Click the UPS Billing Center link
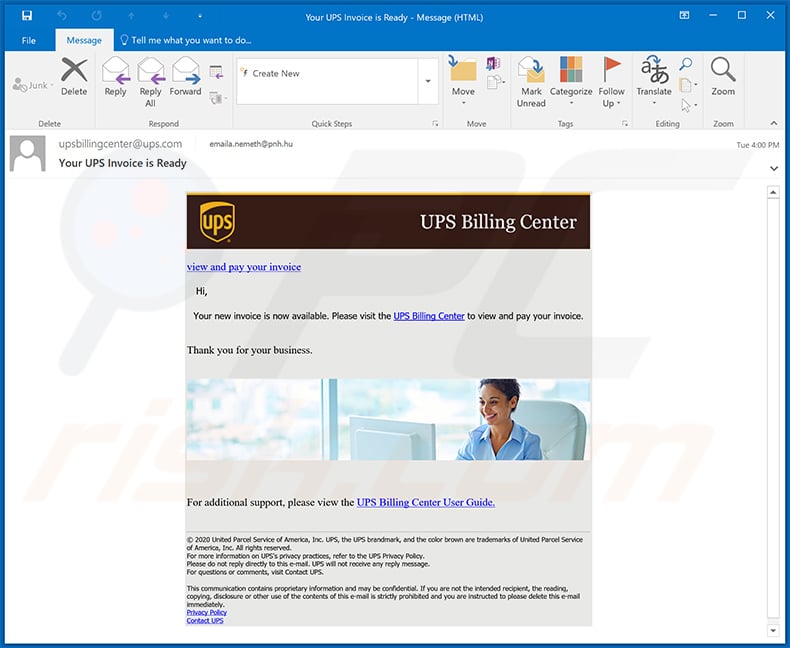This screenshot has width=790, height=648. tap(429, 316)
